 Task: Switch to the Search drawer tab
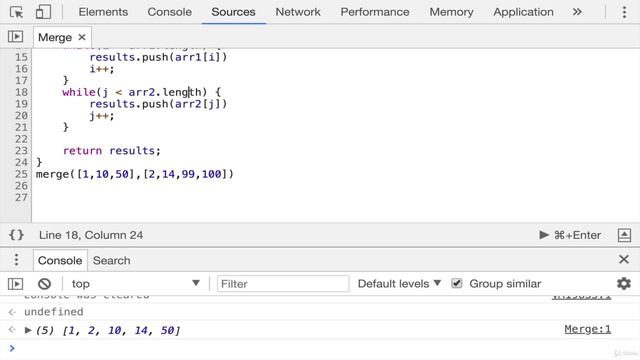point(111,260)
